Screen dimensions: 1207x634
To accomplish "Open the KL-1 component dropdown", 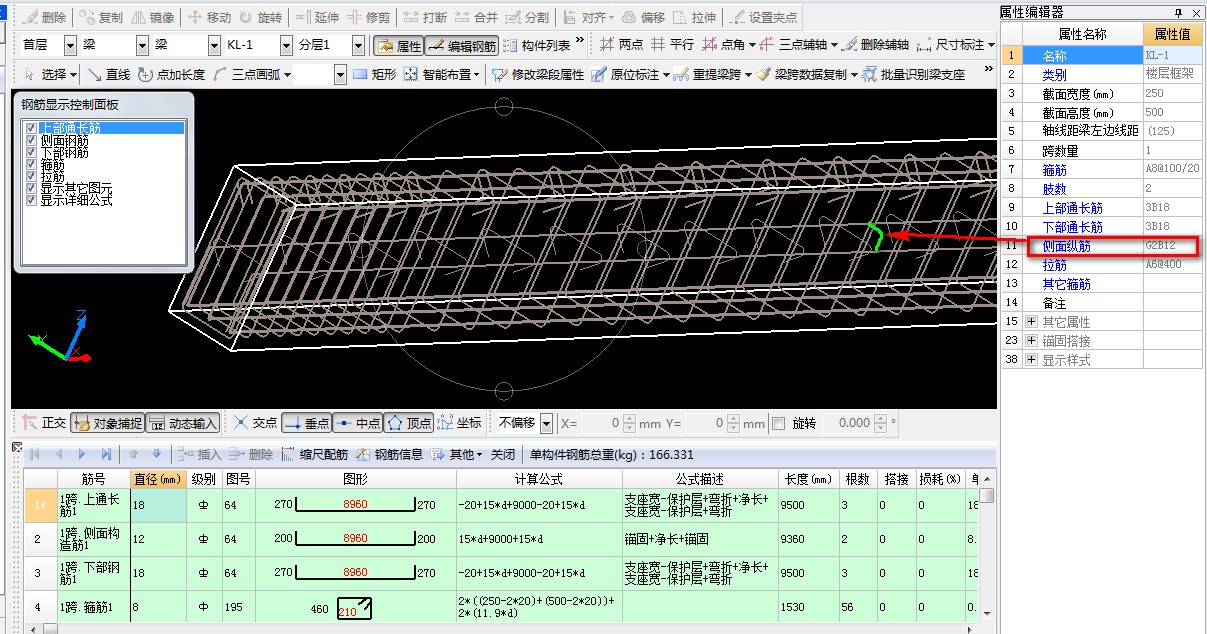I will (288, 45).
